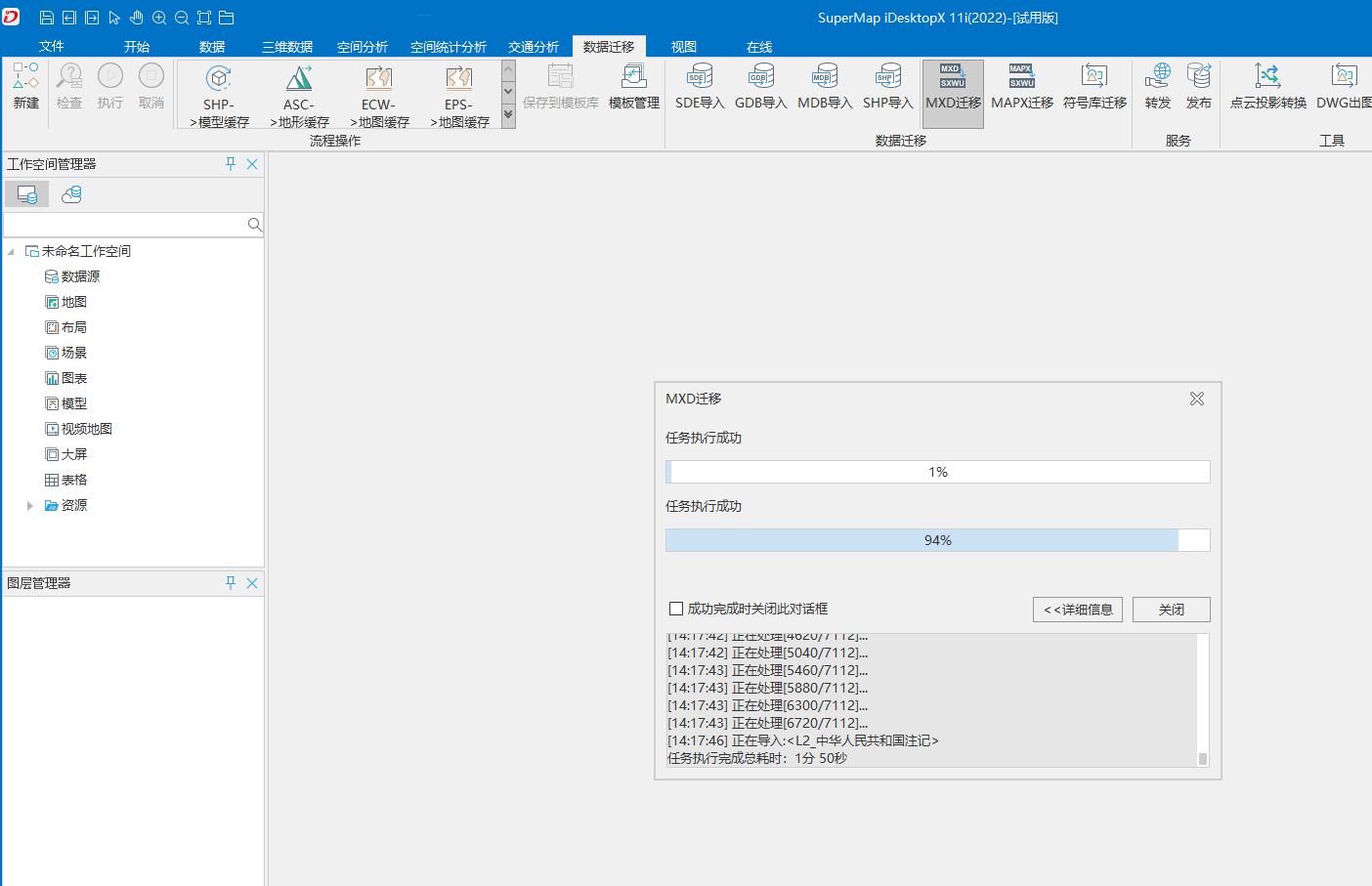The width and height of the screenshot is (1372, 886).
Task: Close the 工作空间管理器 panel
Action: click(x=252, y=164)
